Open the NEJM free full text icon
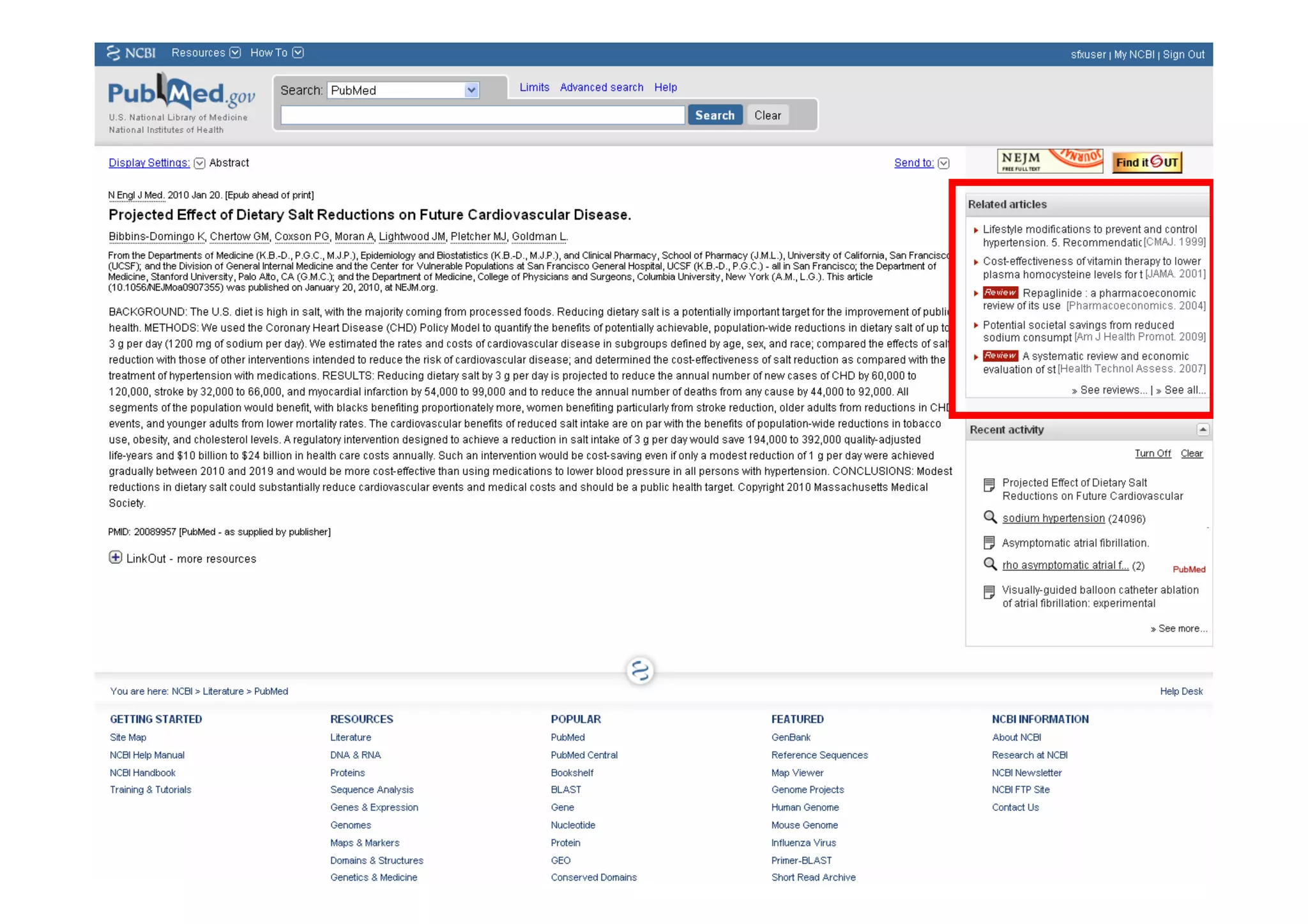The height and width of the screenshot is (924, 1308). click(1049, 161)
